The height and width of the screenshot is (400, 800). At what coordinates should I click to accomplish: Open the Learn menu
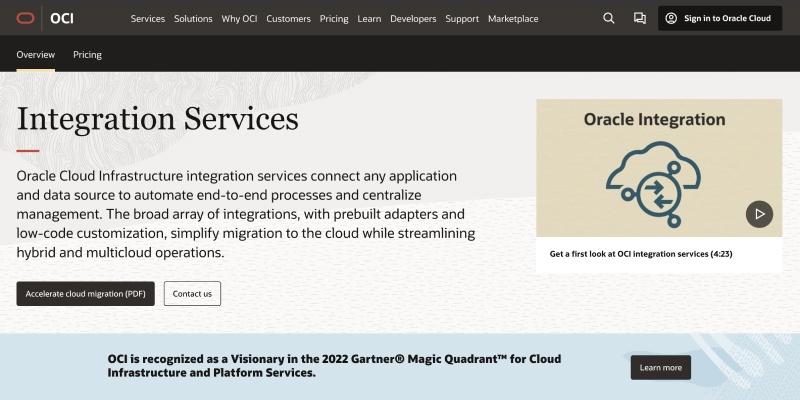[x=369, y=18]
